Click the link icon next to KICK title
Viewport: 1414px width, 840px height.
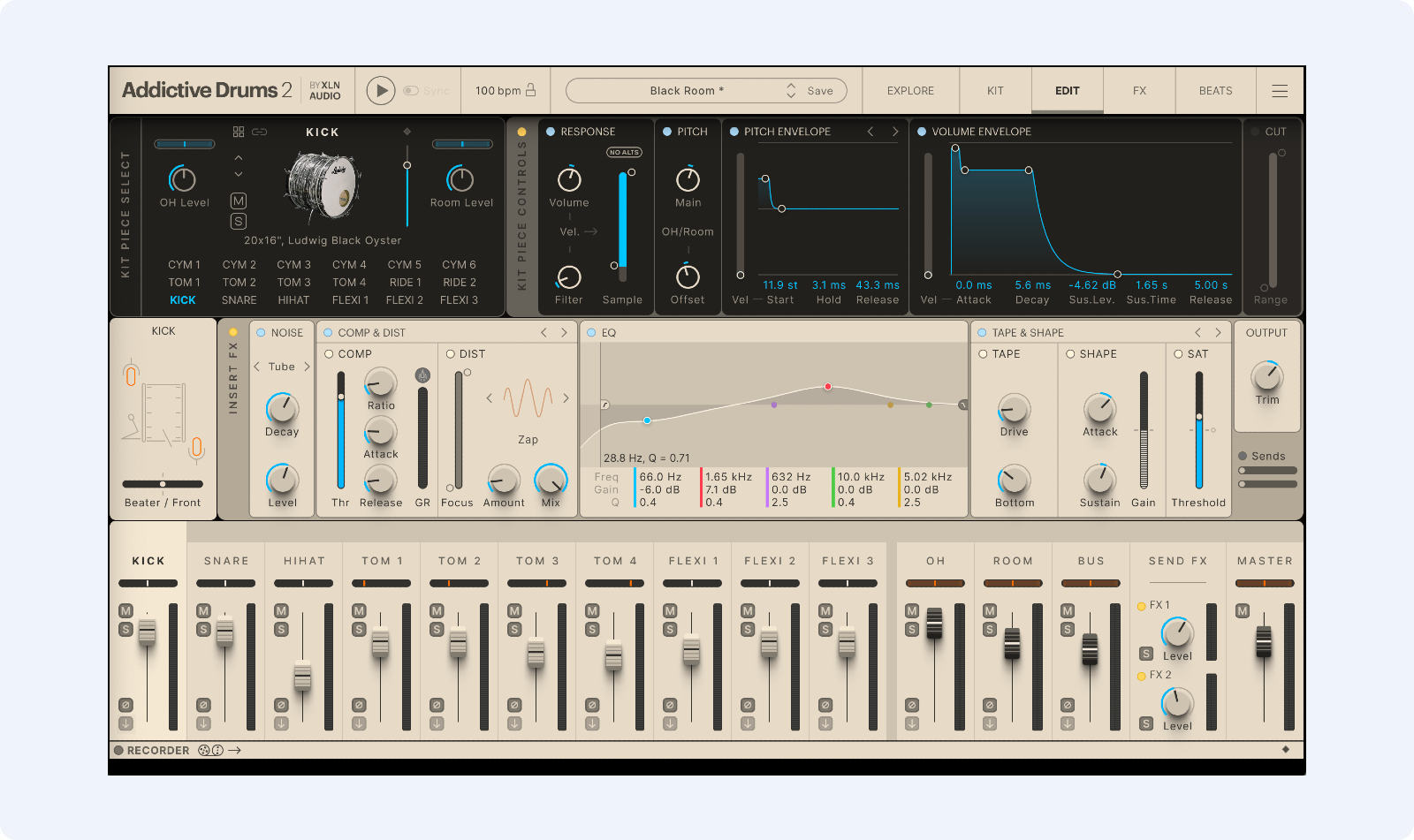(x=260, y=132)
